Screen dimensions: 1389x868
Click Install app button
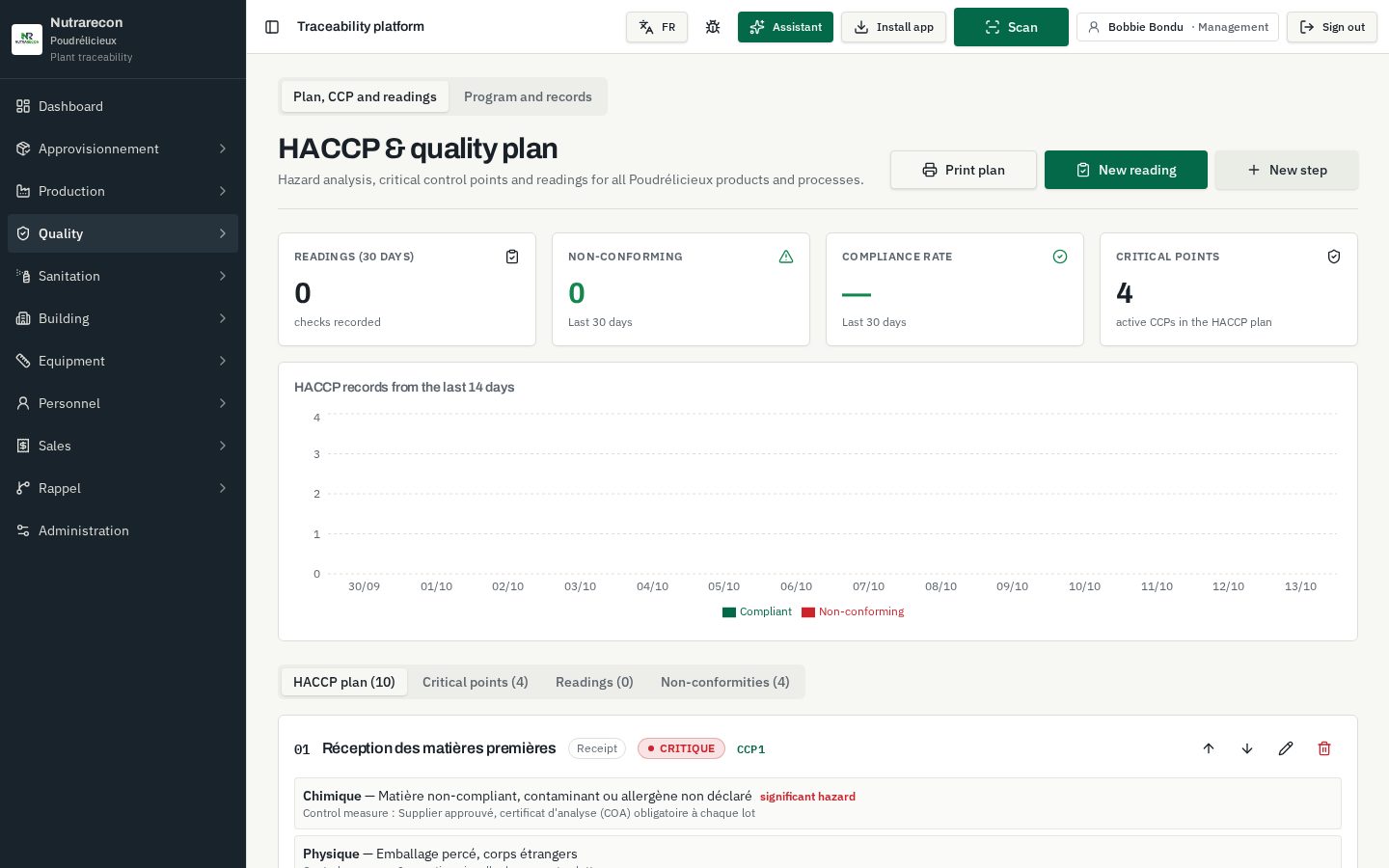893,27
